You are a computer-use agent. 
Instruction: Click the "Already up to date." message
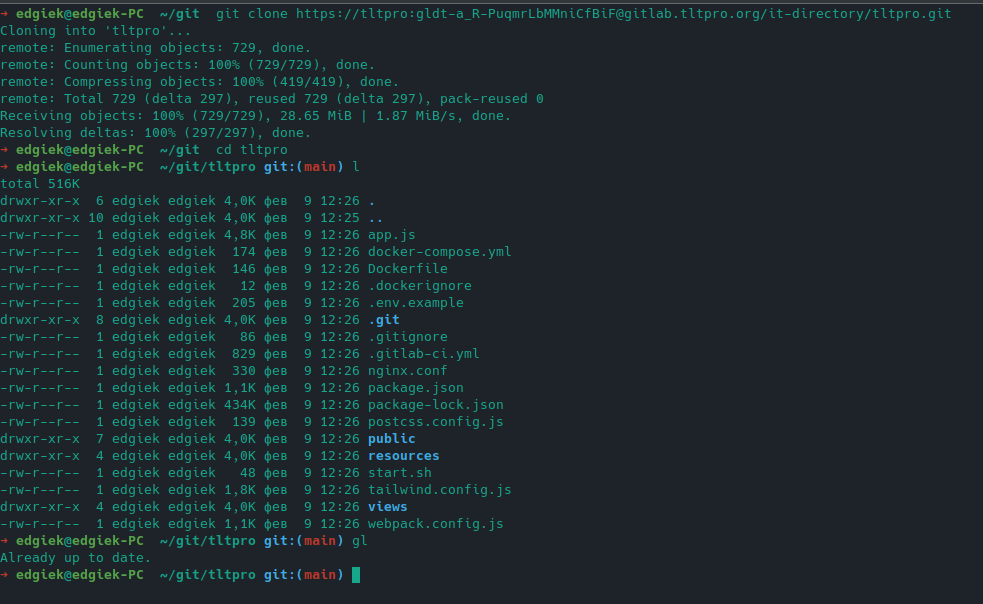tap(76, 558)
